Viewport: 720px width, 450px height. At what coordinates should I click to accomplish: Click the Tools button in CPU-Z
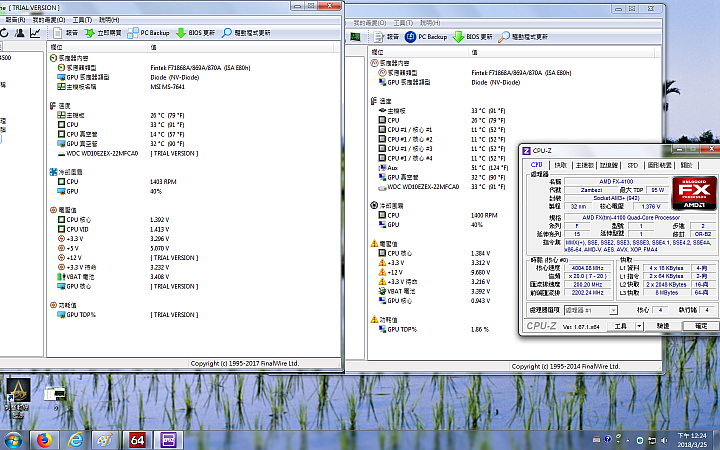tap(620, 326)
